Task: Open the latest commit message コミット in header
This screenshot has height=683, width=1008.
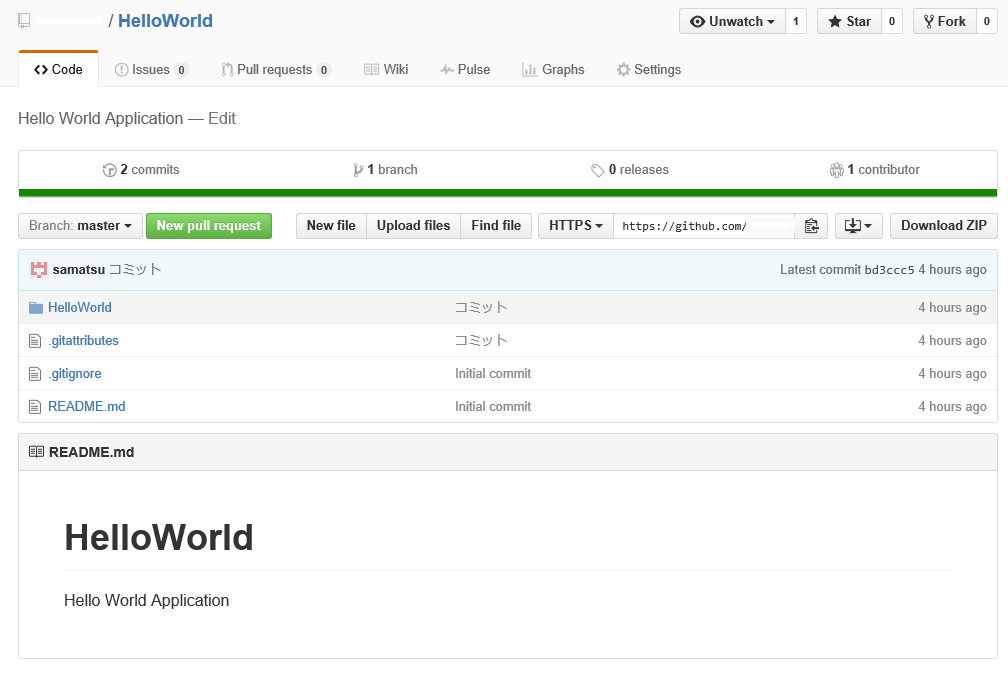Action: tap(135, 269)
